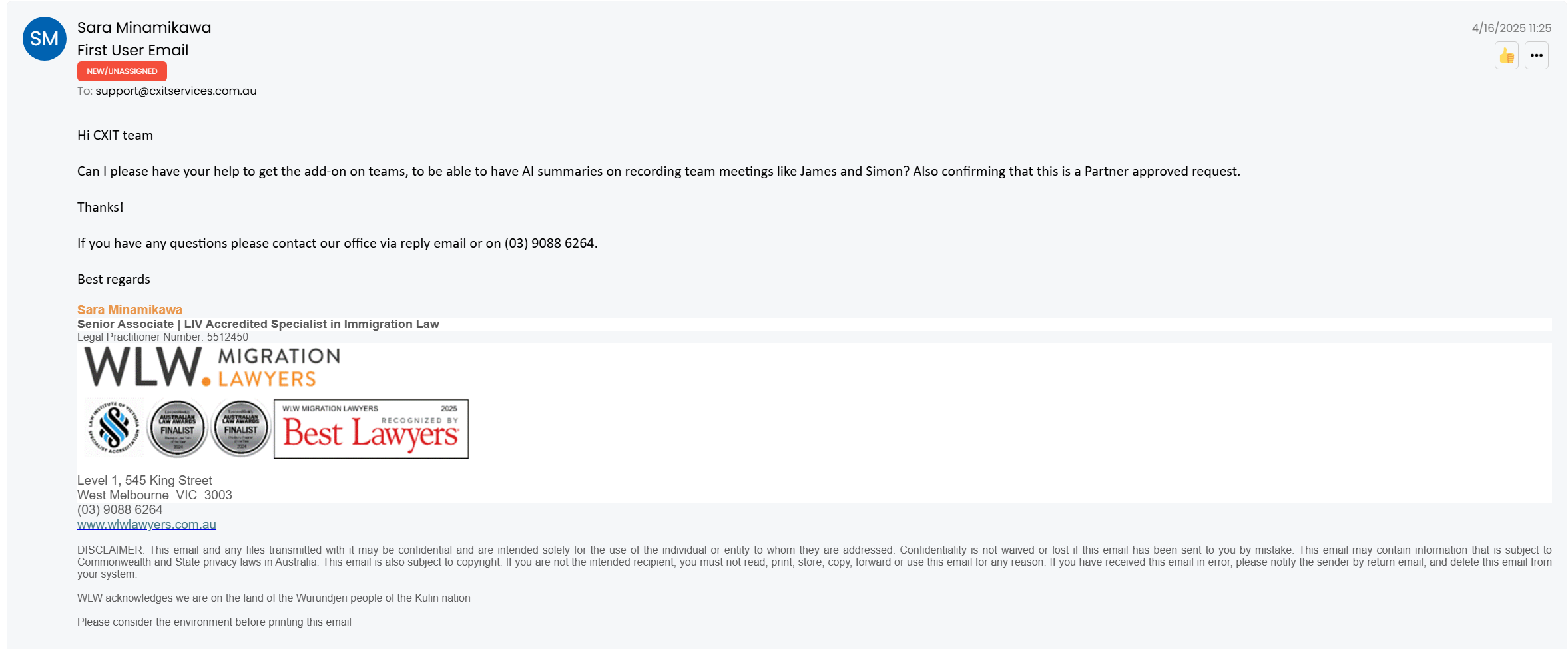Click the sender name Sara Minamikawa in header

(144, 27)
